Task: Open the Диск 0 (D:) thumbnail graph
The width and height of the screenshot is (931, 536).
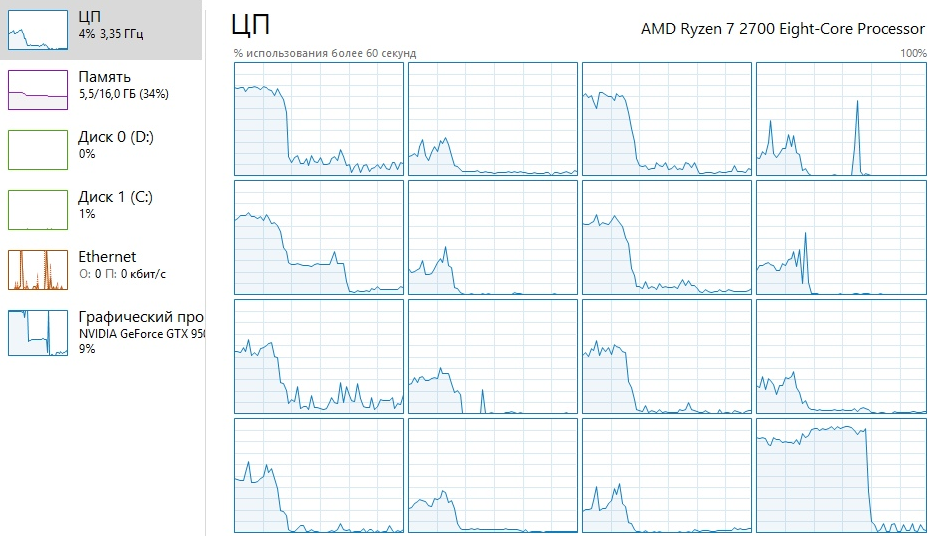Action: [38, 150]
